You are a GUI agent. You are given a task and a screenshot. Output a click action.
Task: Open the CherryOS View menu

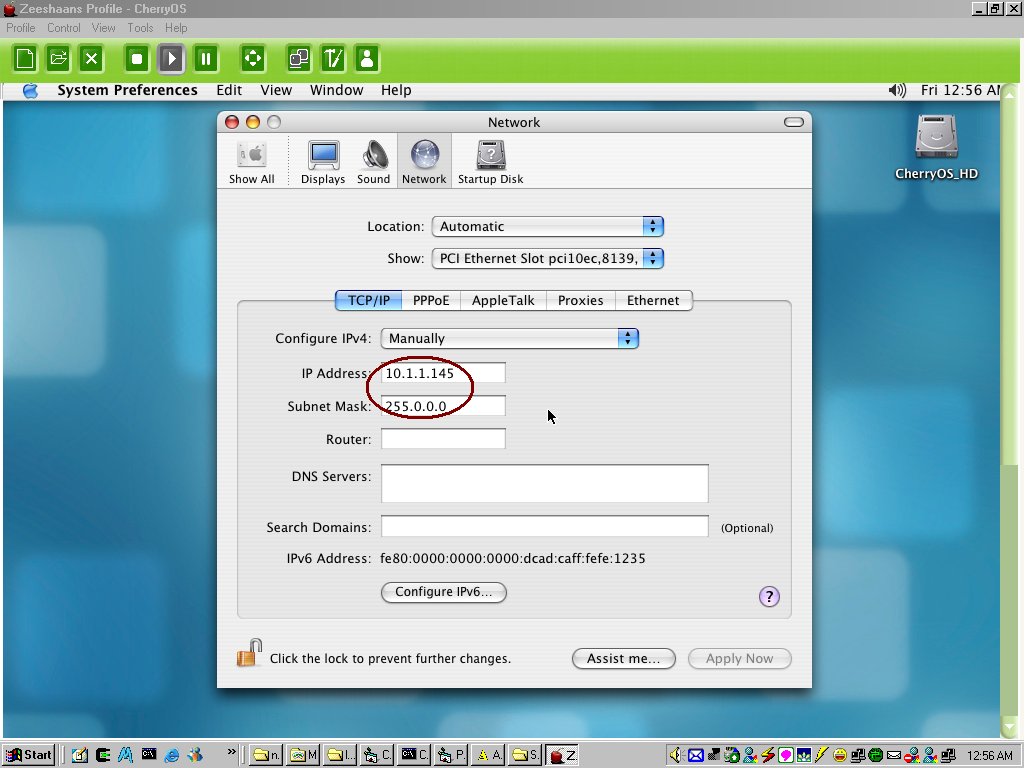[103, 28]
